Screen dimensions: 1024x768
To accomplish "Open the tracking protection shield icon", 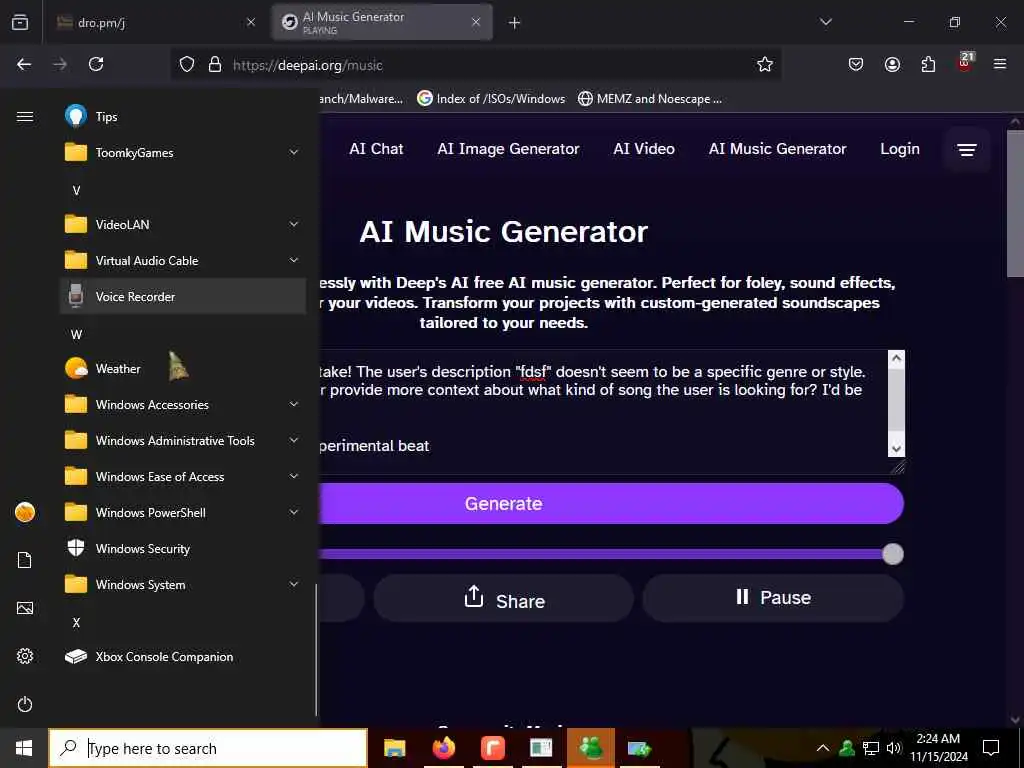I will click(187, 64).
